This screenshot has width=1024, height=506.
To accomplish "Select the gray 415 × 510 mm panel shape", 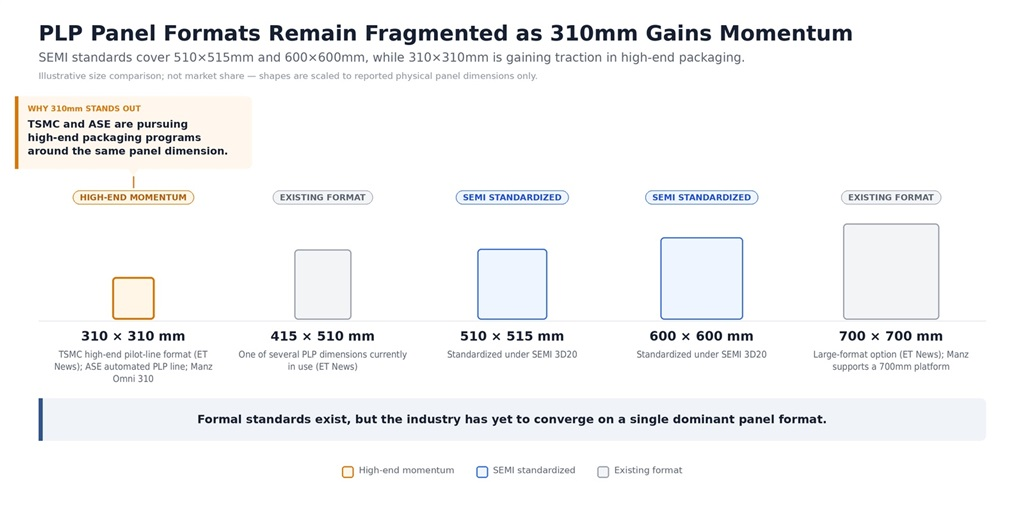I will click(323, 285).
